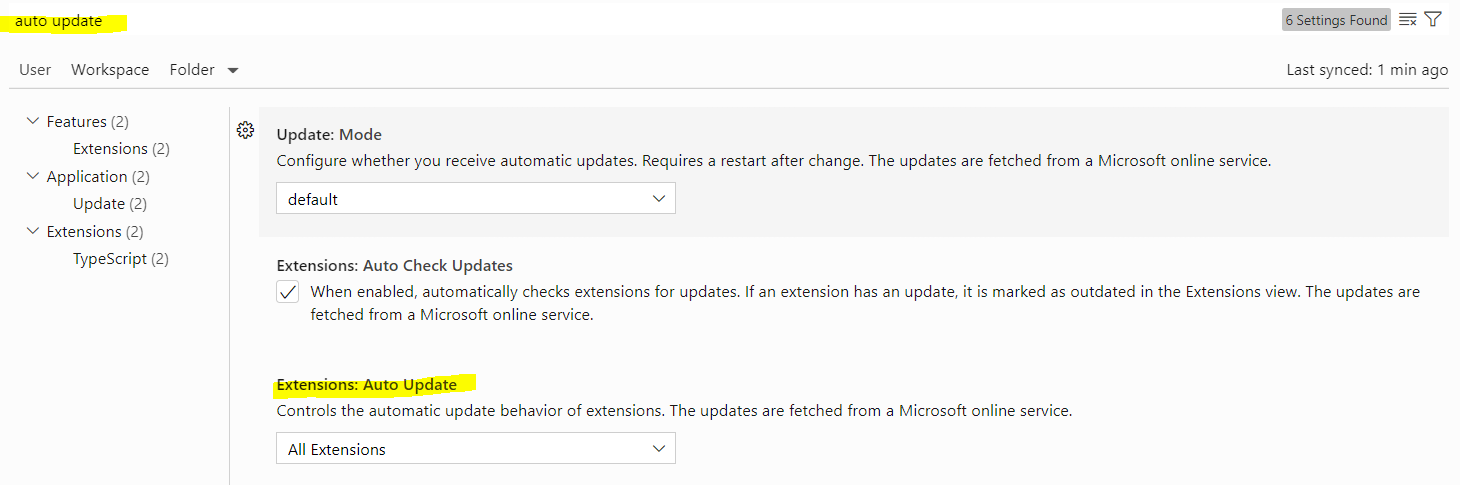Image resolution: width=1460 pixels, height=485 pixels.
Task: Click the 'auto update' search field
Action: (x=640, y=20)
